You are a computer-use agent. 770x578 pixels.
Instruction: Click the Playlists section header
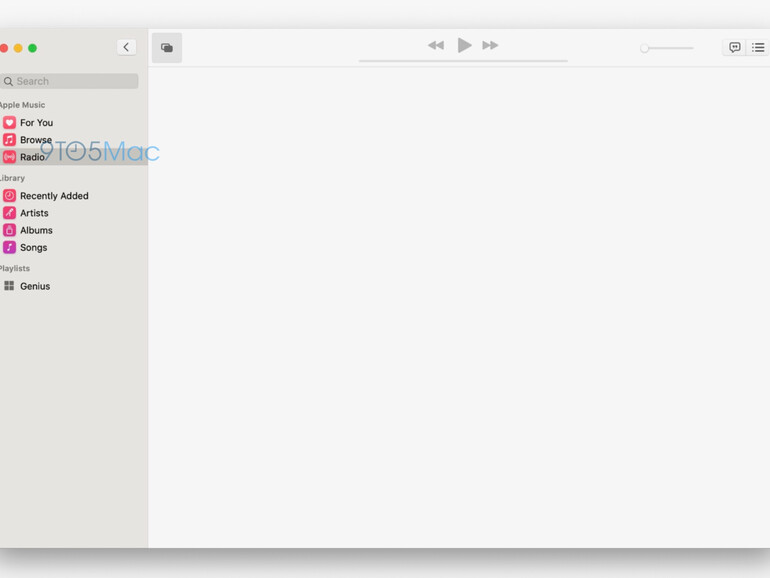[15, 268]
